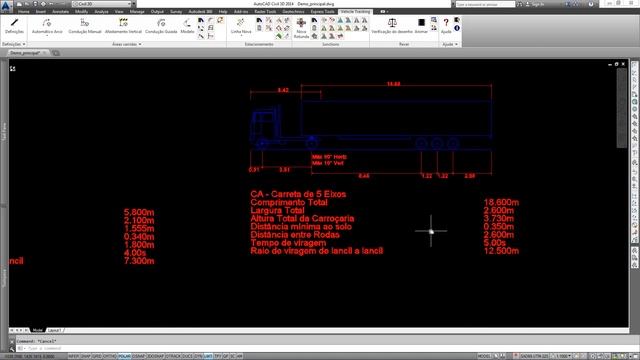Image resolution: width=640 pixels, height=360 pixels.
Task: Click the 'Comprimento Total' label
Action: [x=289, y=202]
